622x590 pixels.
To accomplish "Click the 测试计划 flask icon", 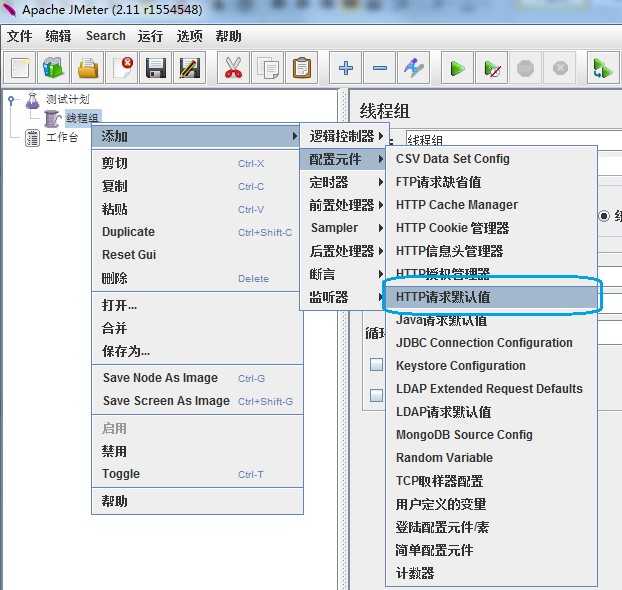I will [x=33, y=100].
